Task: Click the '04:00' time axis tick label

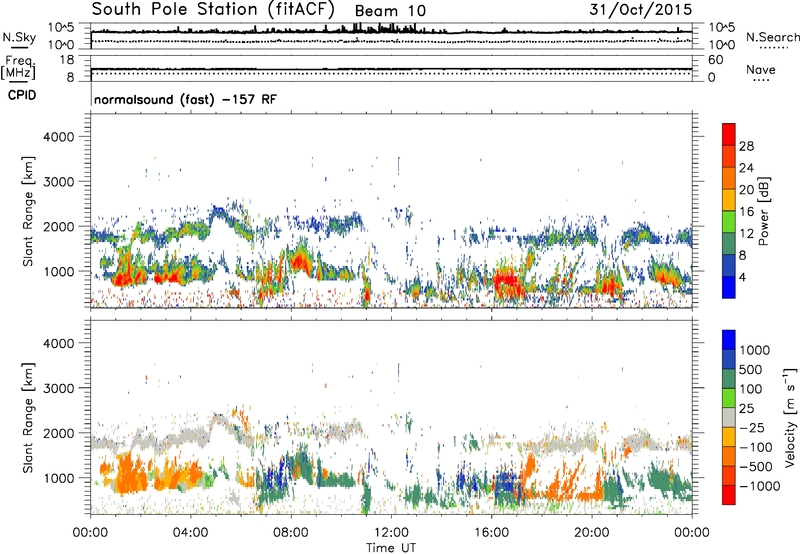Action: (190, 533)
